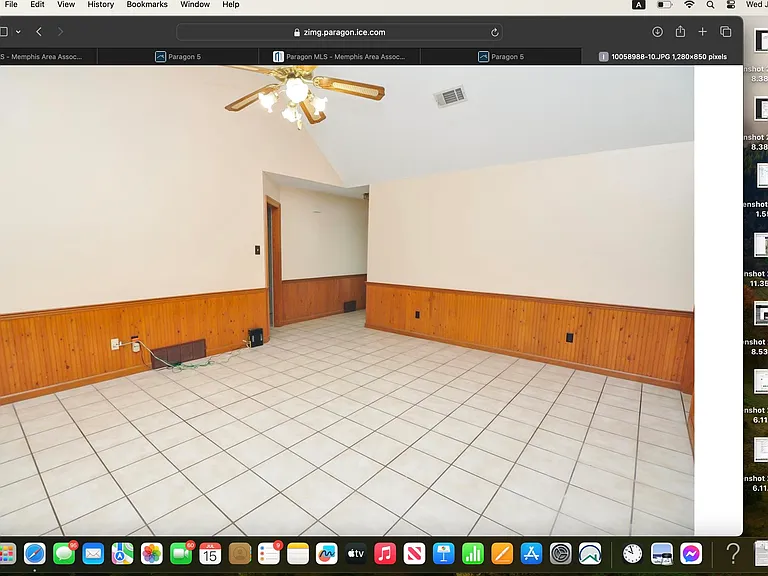This screenshot has height=576, width=768.
Task: Open Calendar showing 15 in Dock
Action: tap(210, 554)
